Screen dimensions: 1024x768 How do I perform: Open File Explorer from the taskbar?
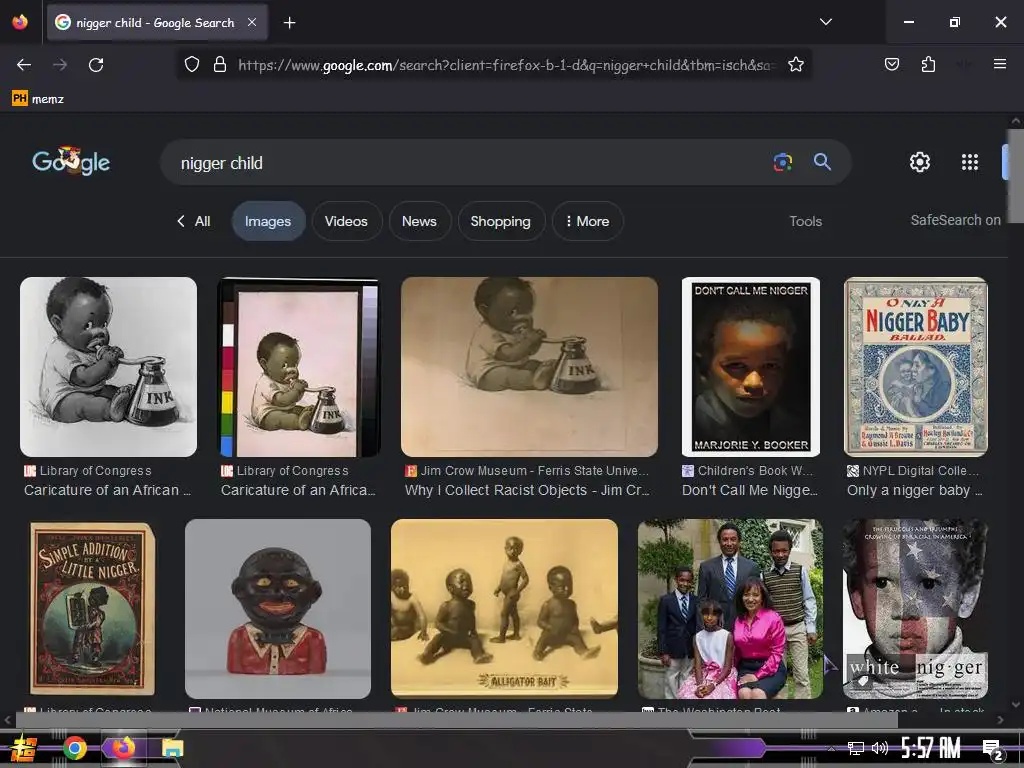[172, 748]
